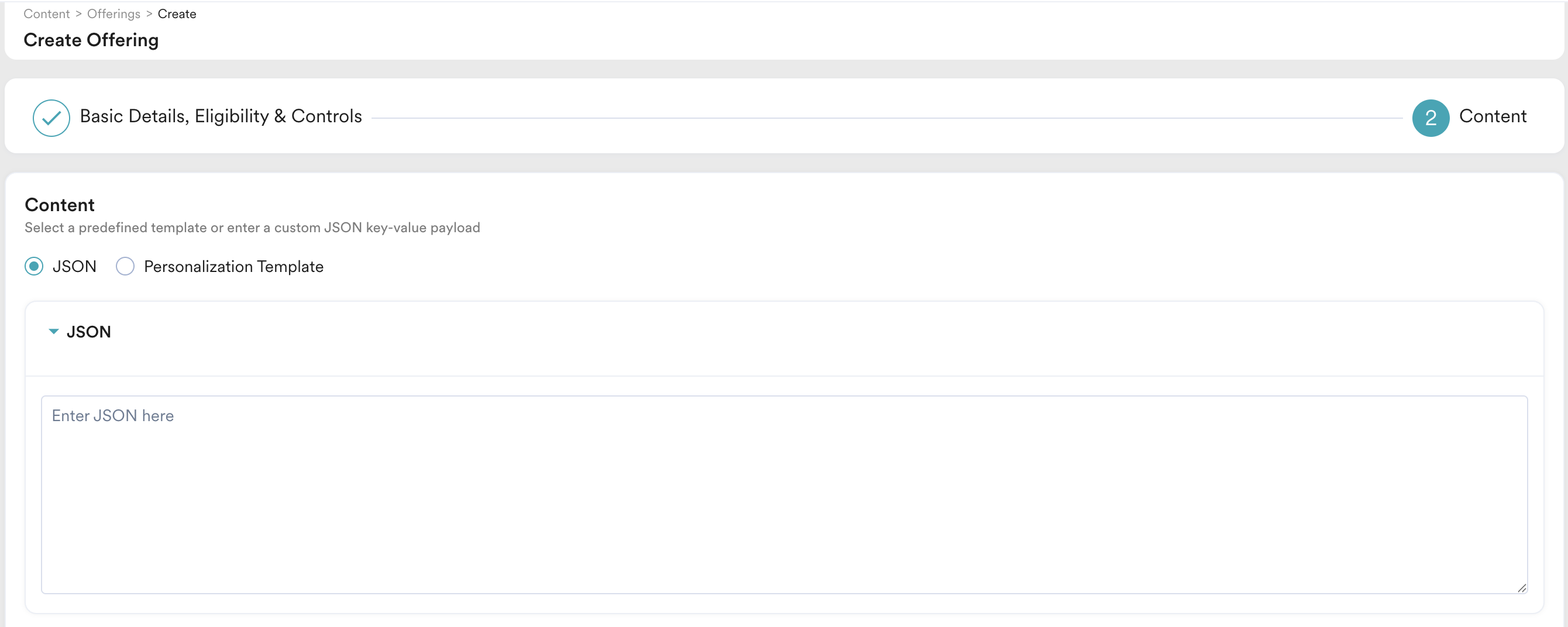Click the Personalization Template option label

(233, 266)
